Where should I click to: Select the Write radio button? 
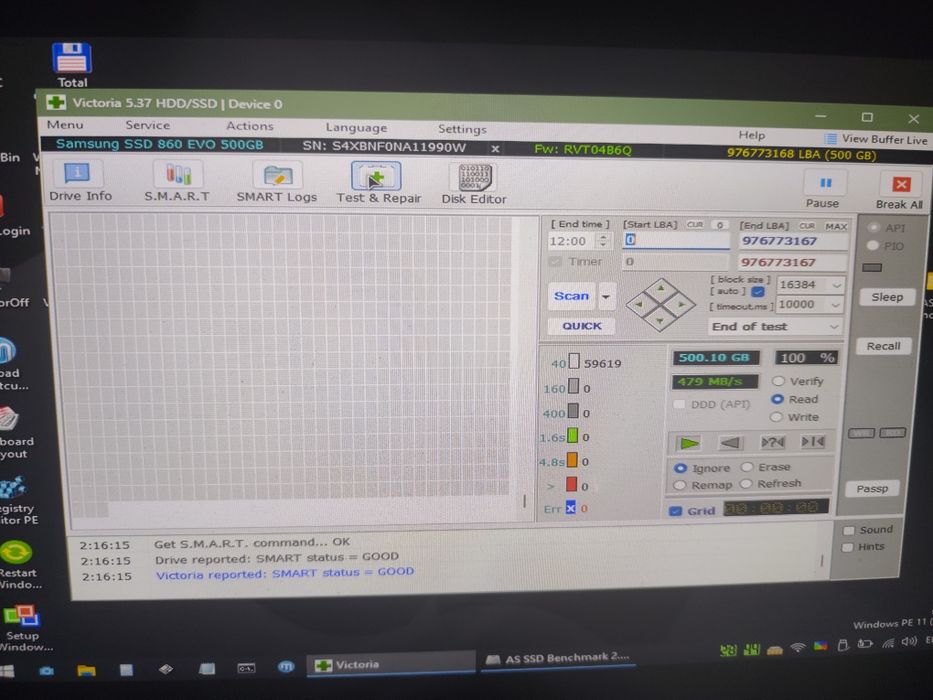pos(776,417)
